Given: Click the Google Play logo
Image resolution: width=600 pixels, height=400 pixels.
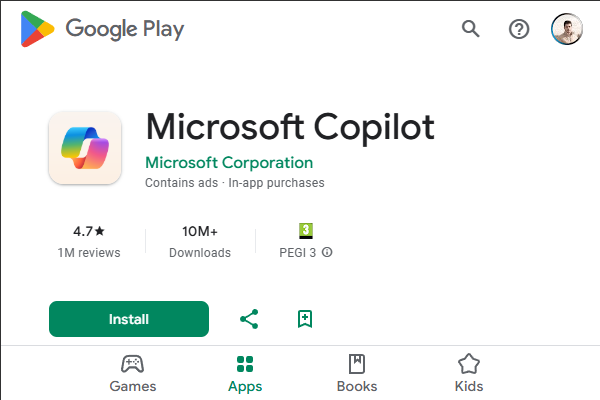Looking at the screenshot, I should click(x=37, y=29).
